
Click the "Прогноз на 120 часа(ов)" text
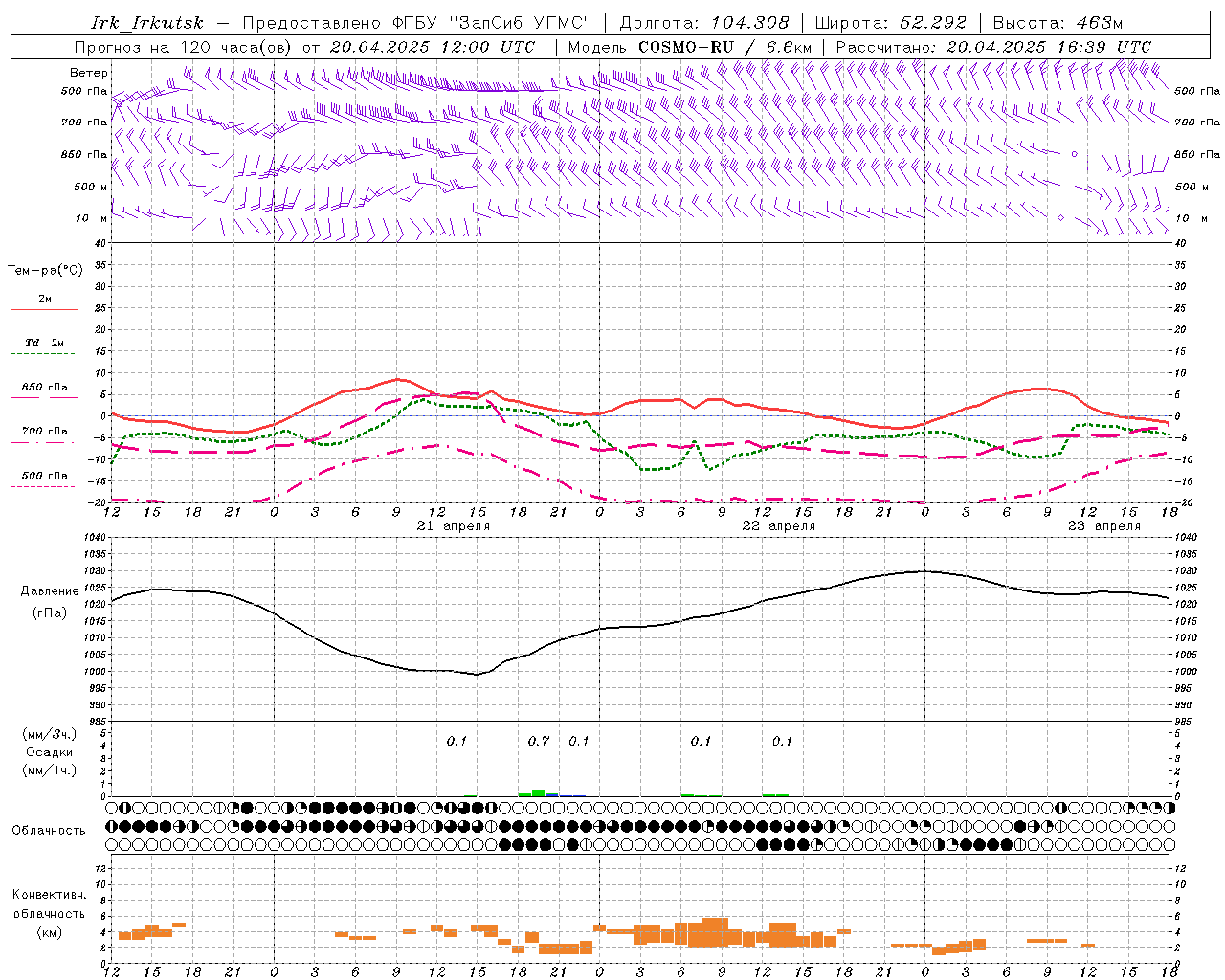[x=184, y=46]
